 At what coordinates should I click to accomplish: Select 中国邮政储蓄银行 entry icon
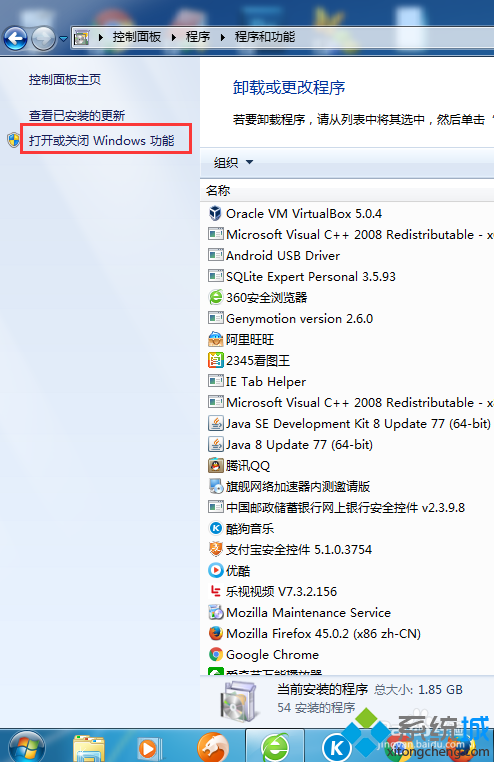point(215,507)
